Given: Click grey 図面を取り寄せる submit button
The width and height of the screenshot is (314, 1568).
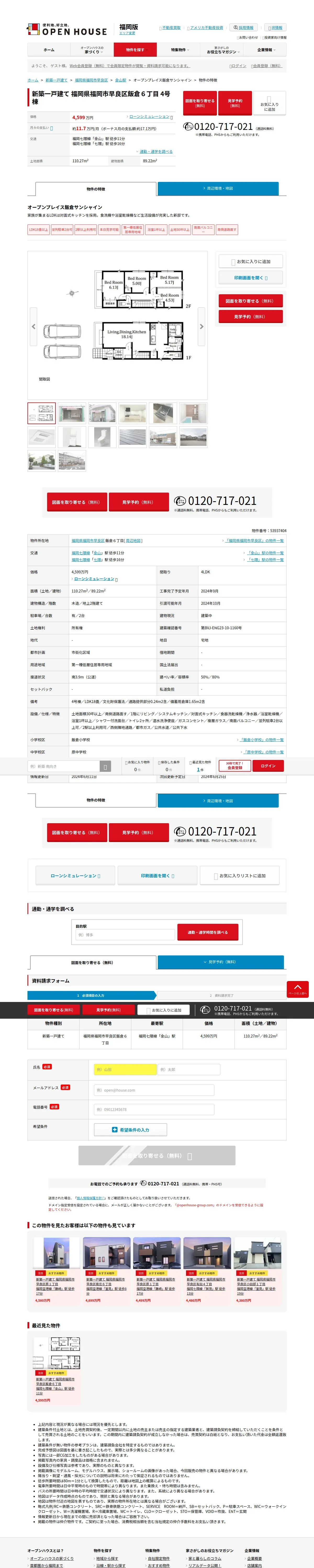Looking at the screenshot, I should coord(157,1155).
